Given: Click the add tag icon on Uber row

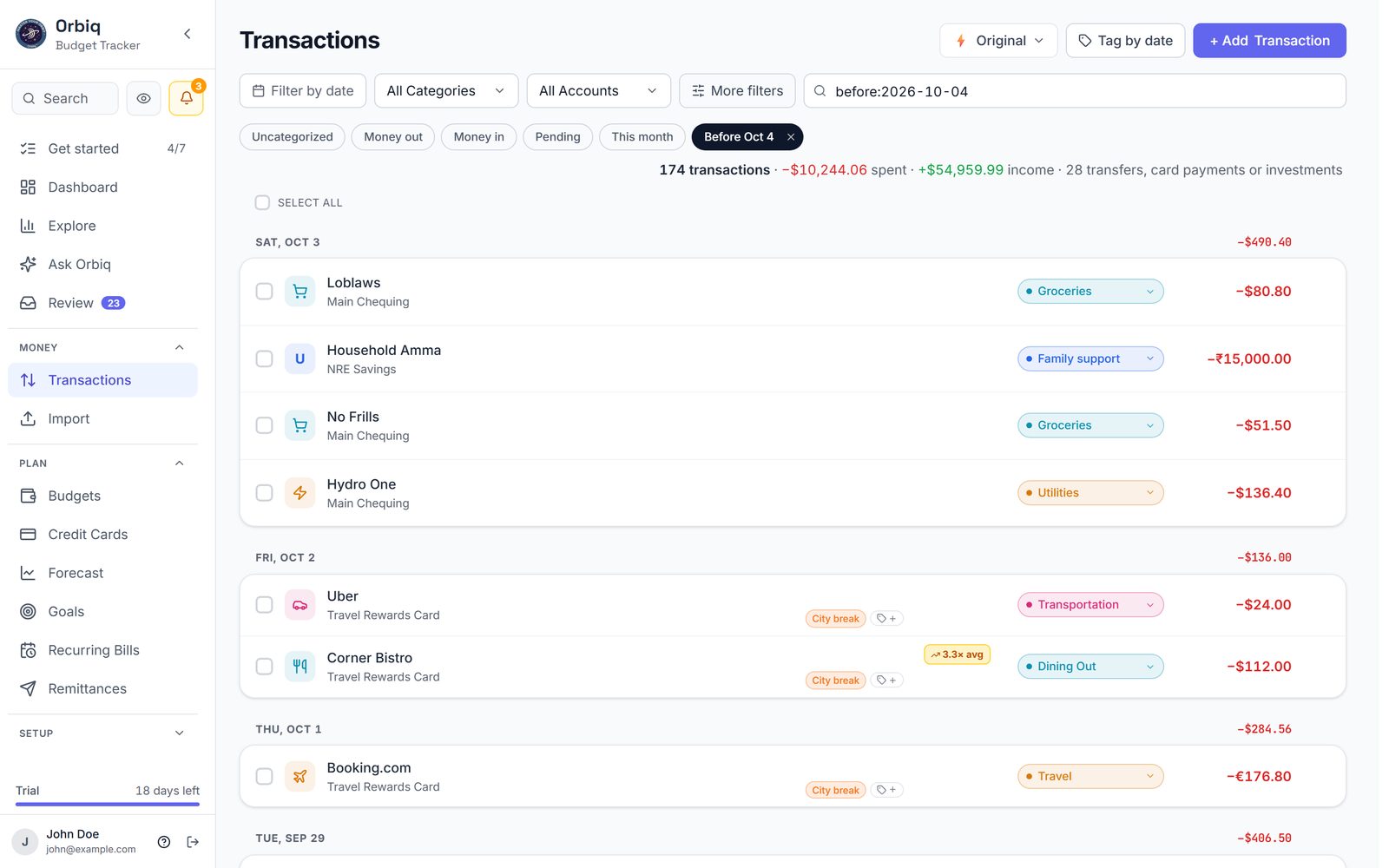Looking at the screenshot, I should tap(886, 619).
